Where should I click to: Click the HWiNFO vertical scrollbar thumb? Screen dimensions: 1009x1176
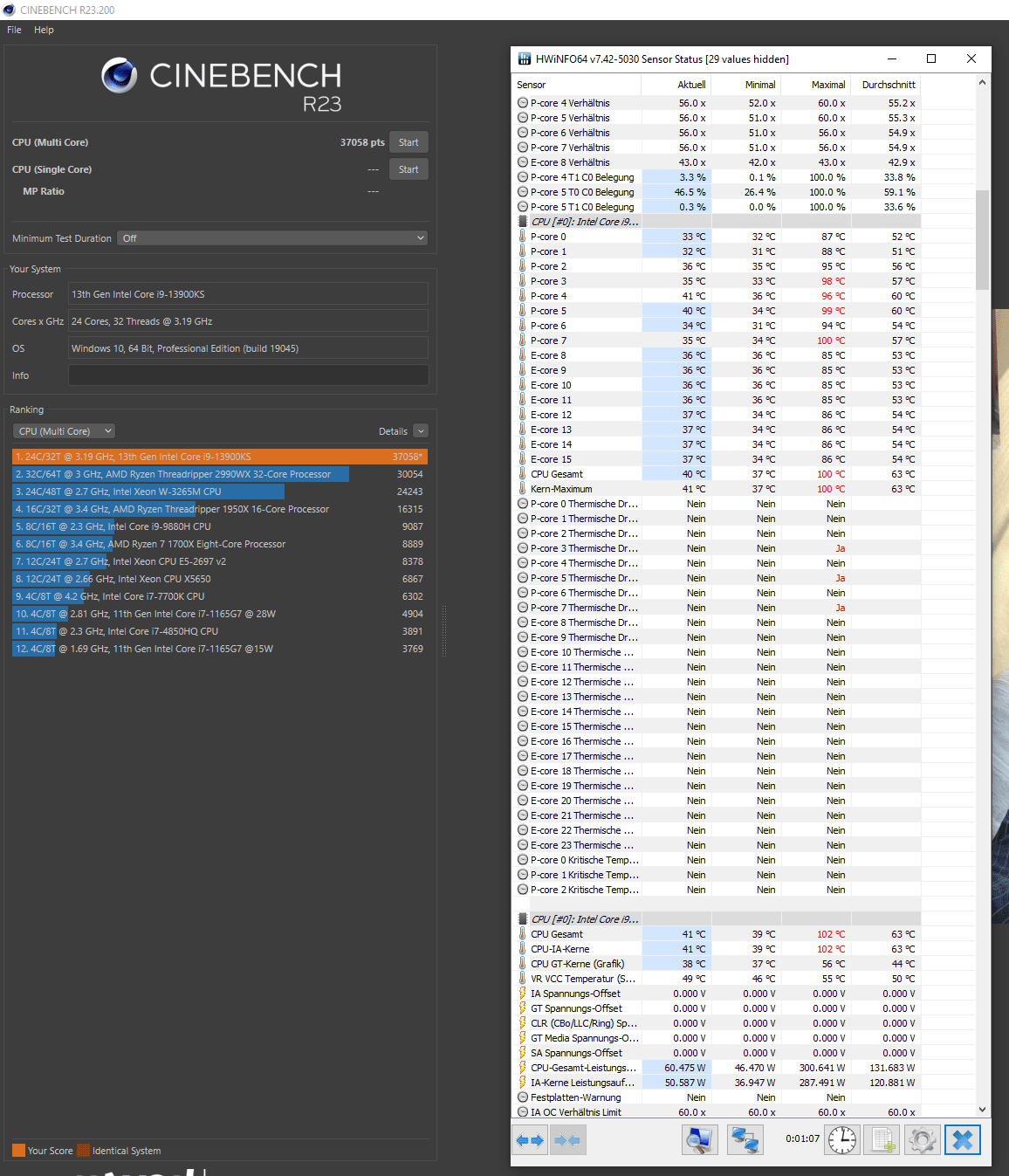coord(982,239)
